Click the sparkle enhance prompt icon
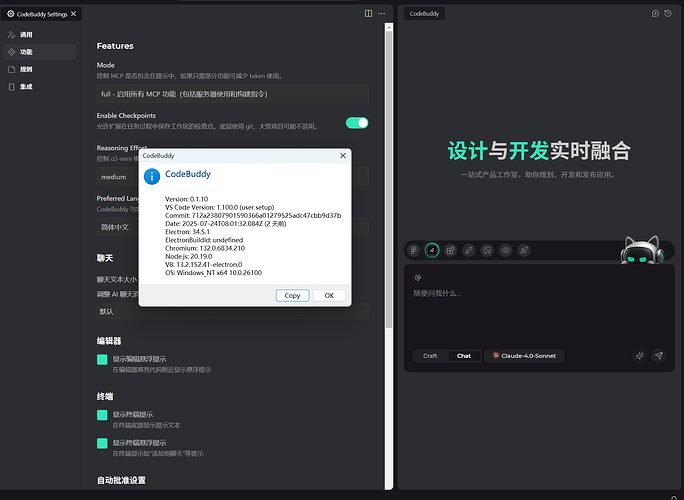Viewport: 684px width, 500px height. coord(640,356)
